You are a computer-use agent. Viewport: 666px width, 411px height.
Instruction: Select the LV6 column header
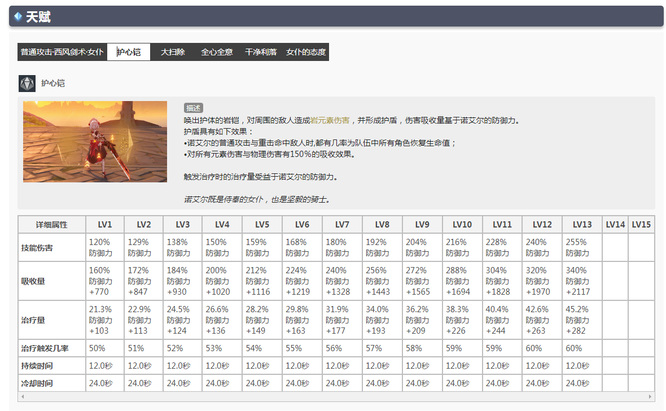pos(302,224)
